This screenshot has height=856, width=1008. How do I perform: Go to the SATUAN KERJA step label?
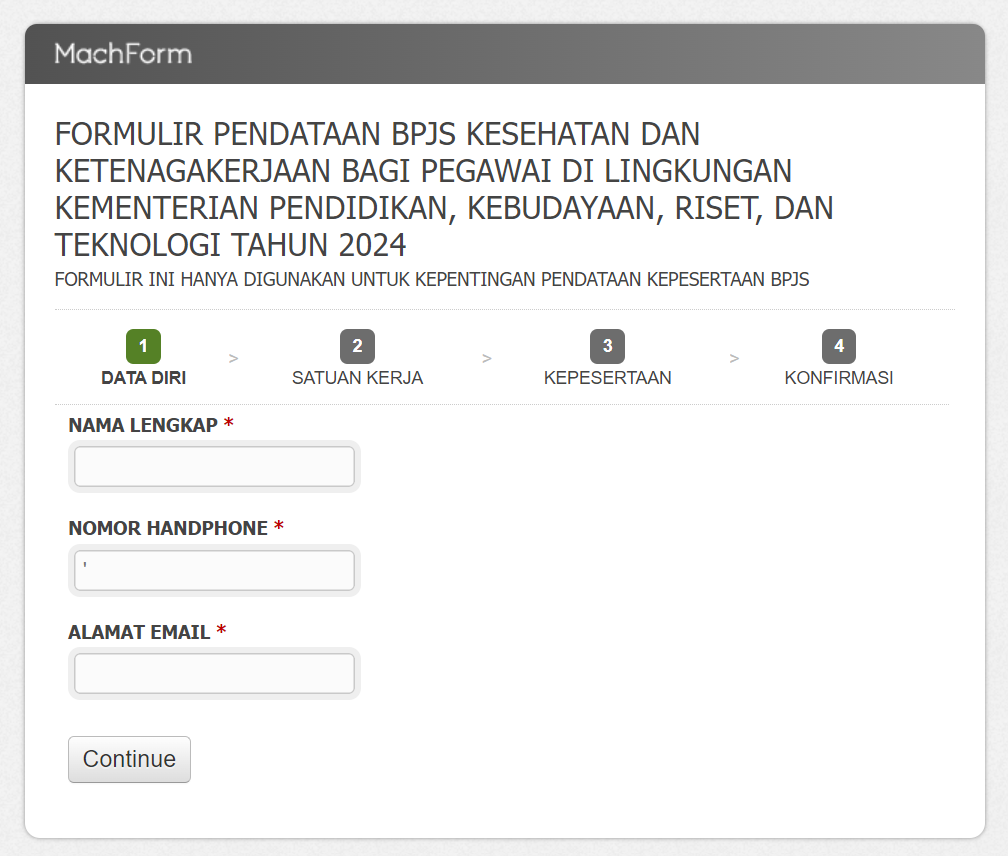pos(357,378)
